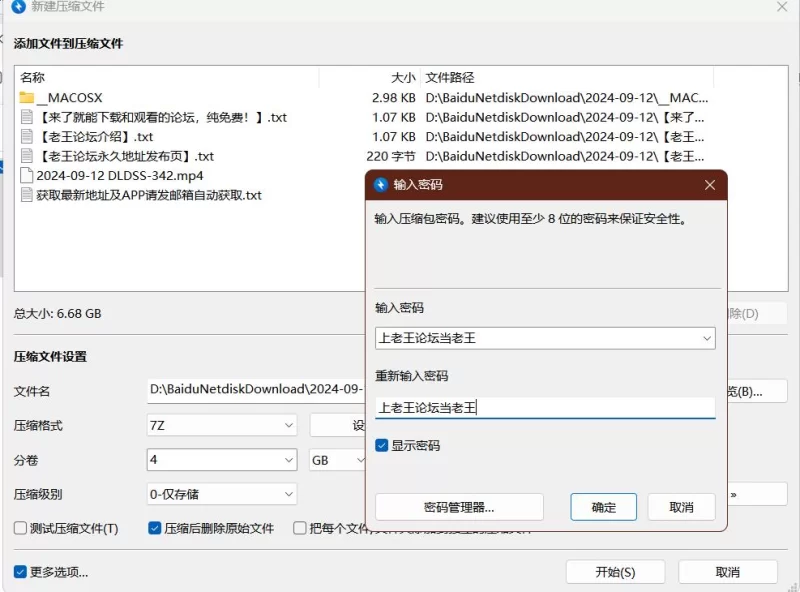Close the 输入密码 dialog
800x592 pixels.
point(709,185)
